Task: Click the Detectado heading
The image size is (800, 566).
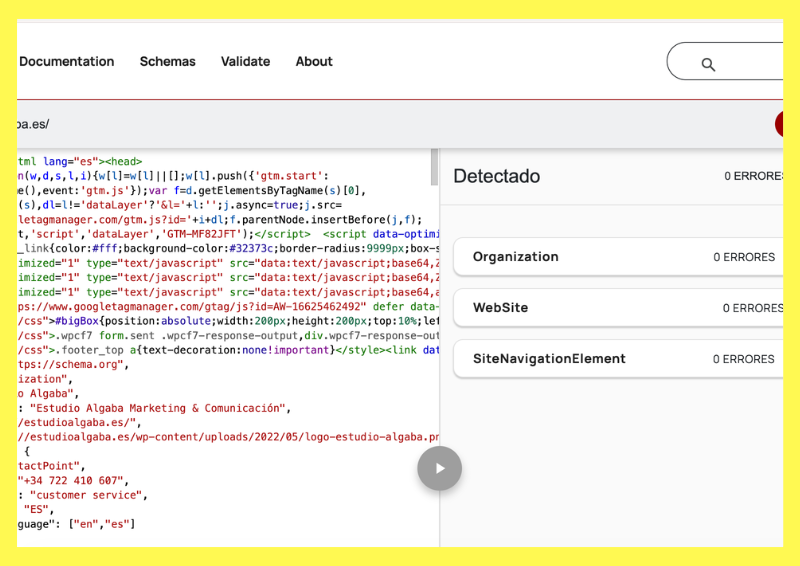Action: click(496, 176)
